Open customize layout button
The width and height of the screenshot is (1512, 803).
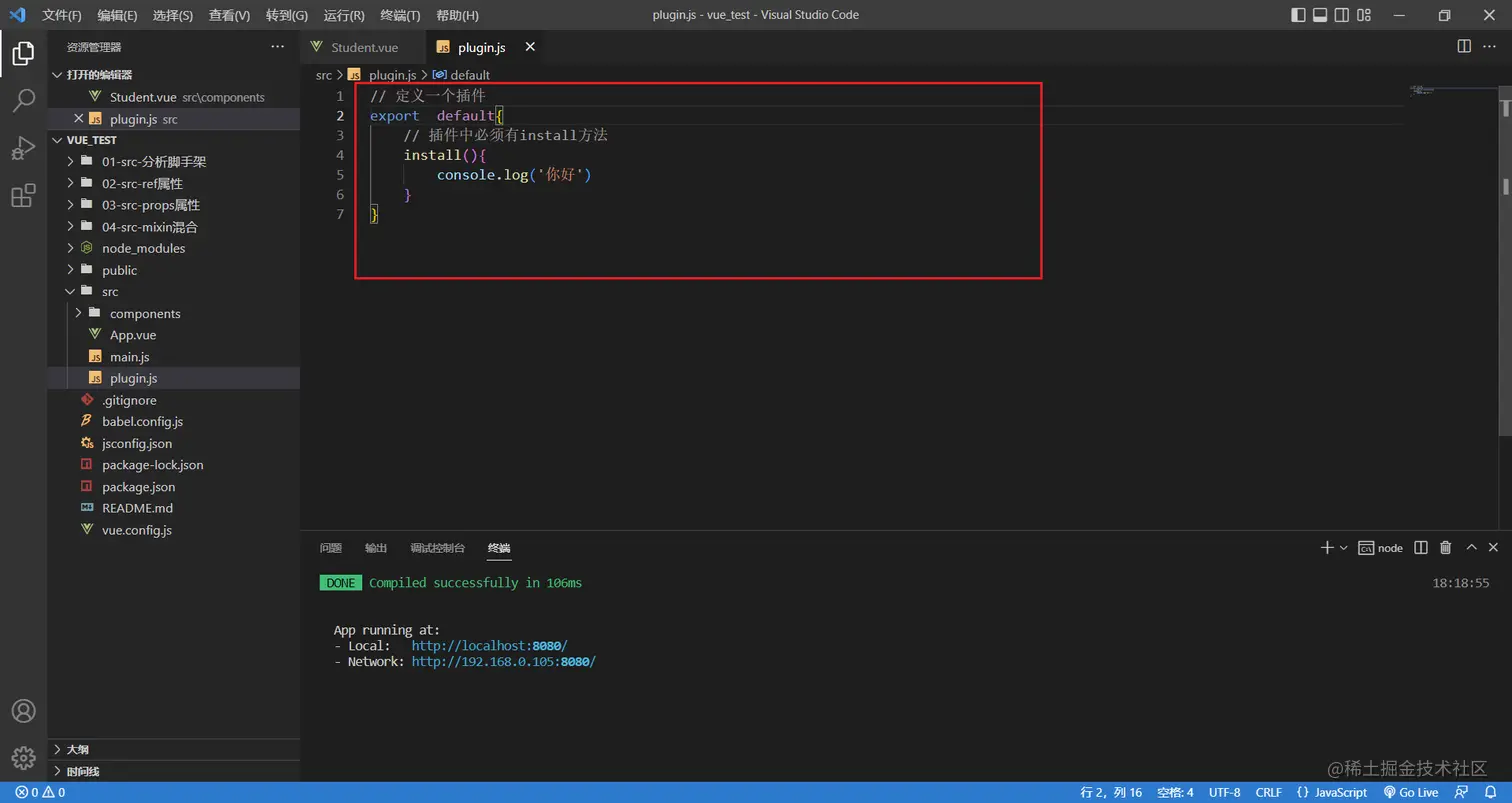[x=1365, y=15]
